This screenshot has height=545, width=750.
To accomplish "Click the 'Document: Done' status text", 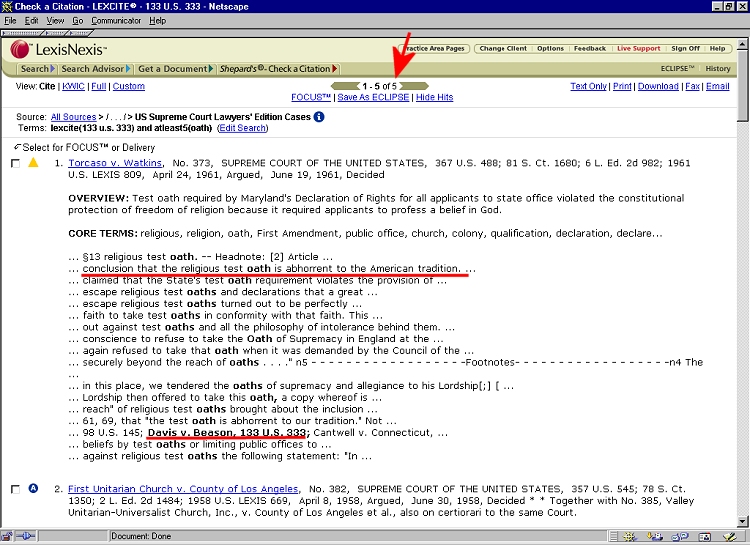I will pyautogui.click(x=141, y=536).
